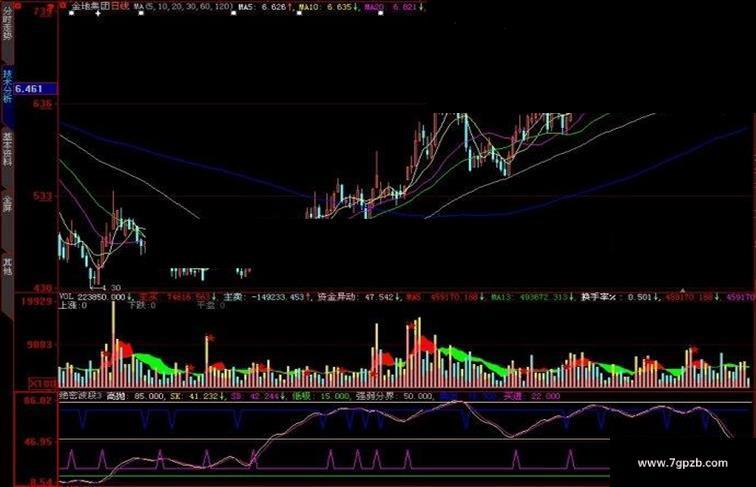Viewport: 756px width, 487px height.
Task: Click the 买进 22.000 value
Action: tap(531, 396)
